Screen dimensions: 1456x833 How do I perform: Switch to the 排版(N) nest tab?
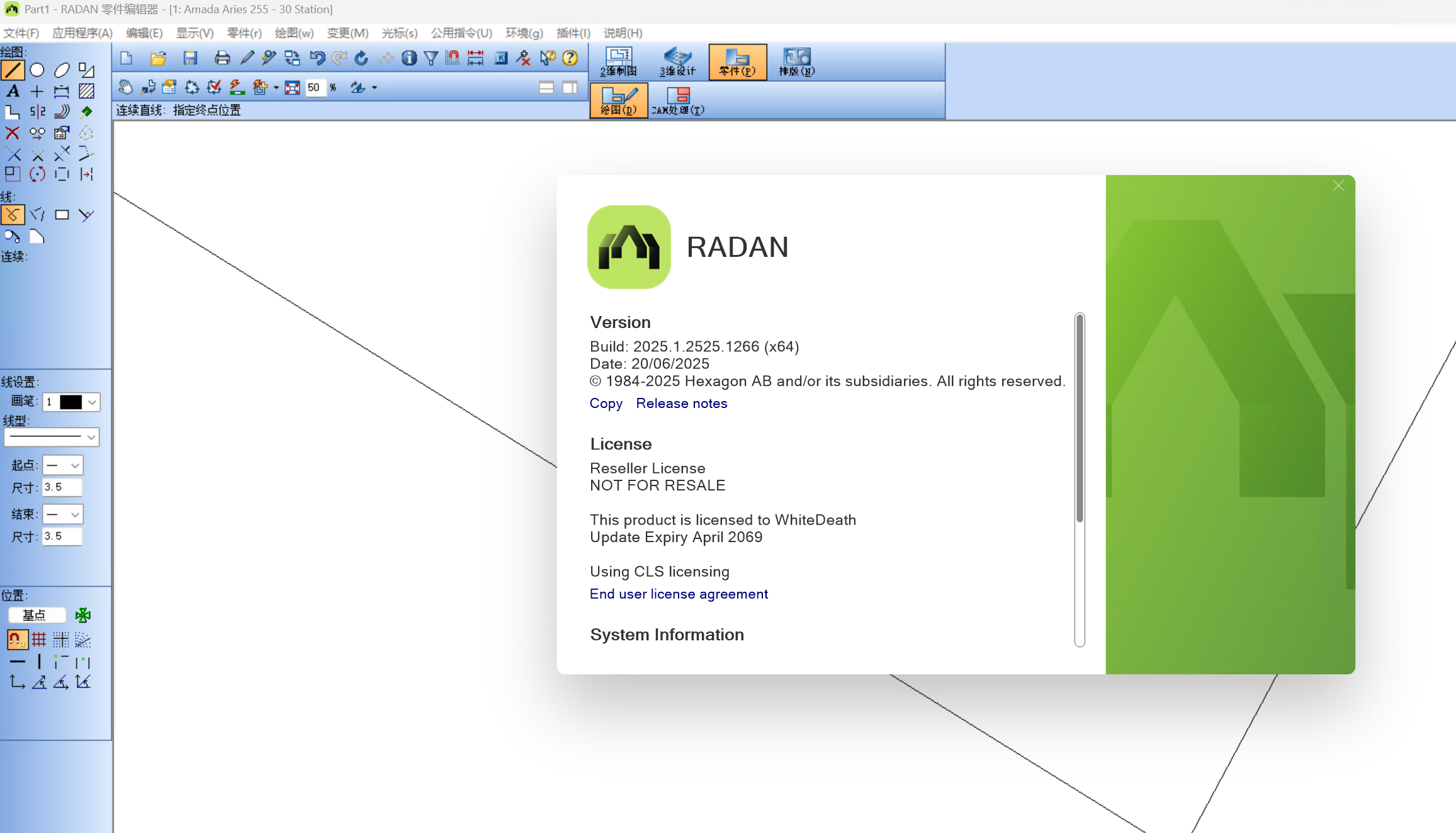pos(797,62)
